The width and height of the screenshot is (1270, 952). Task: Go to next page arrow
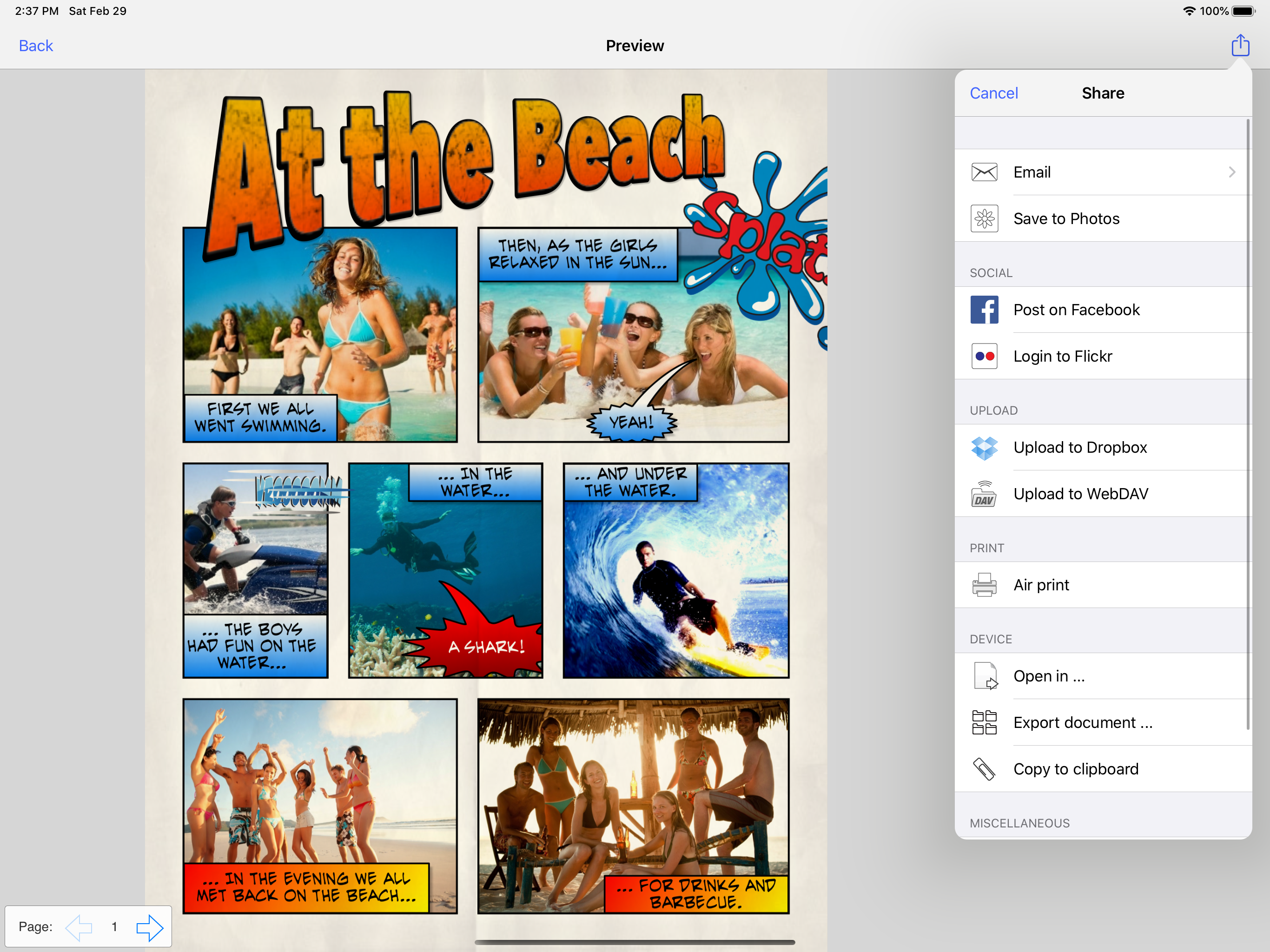coord(150,927)
